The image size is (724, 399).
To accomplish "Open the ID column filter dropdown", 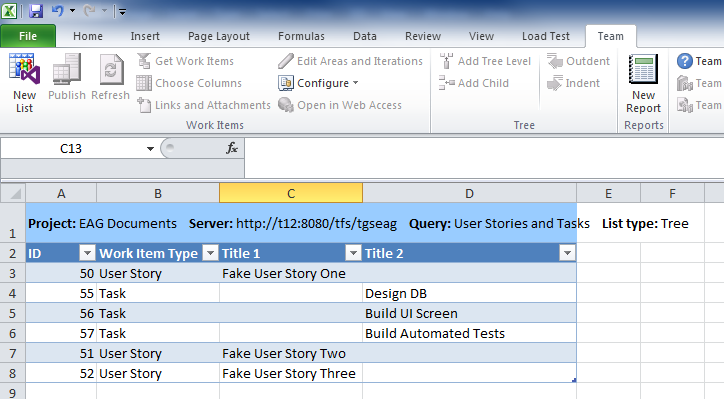I will tap(87, 253).
